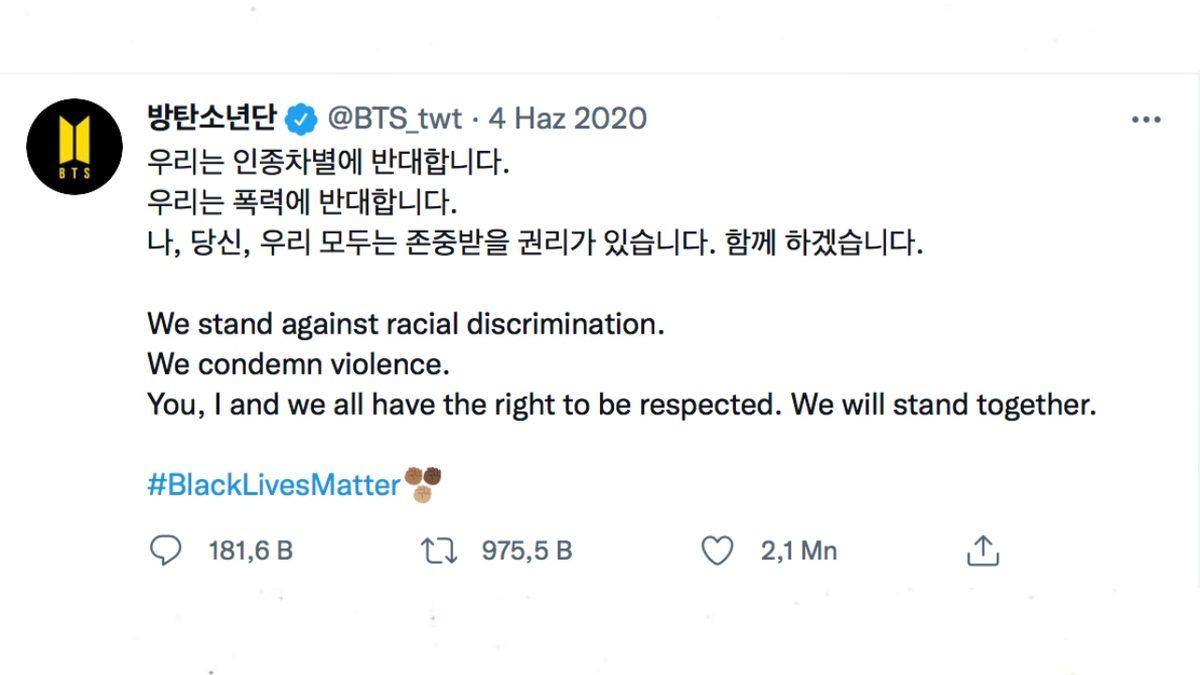This screenshot has height=675, width=1200.
Task: Open the BTS profile avatar
Action: click(x=74, y=144)
